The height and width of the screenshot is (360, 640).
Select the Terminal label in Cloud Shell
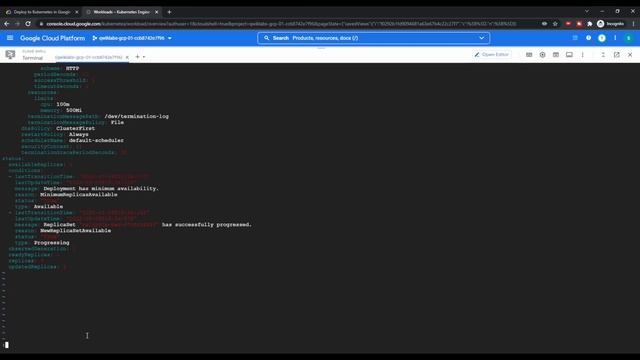(x=32, y=58)
